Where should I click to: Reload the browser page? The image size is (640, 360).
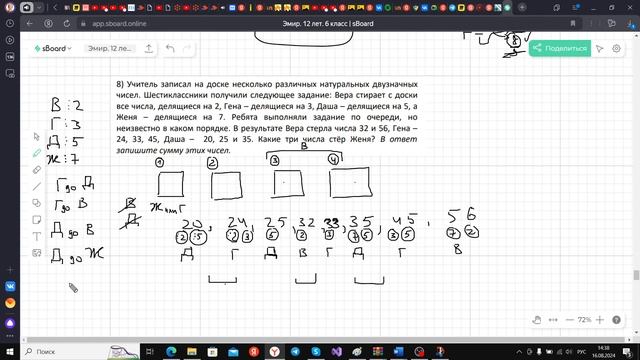pyautogui.click(x=67, y=24)
